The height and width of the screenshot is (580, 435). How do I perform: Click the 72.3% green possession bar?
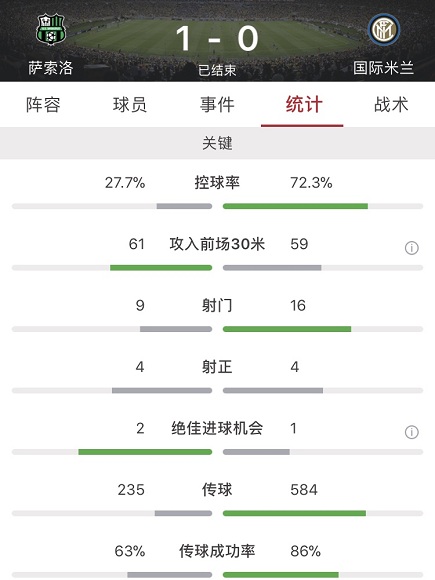click(295, 206)
